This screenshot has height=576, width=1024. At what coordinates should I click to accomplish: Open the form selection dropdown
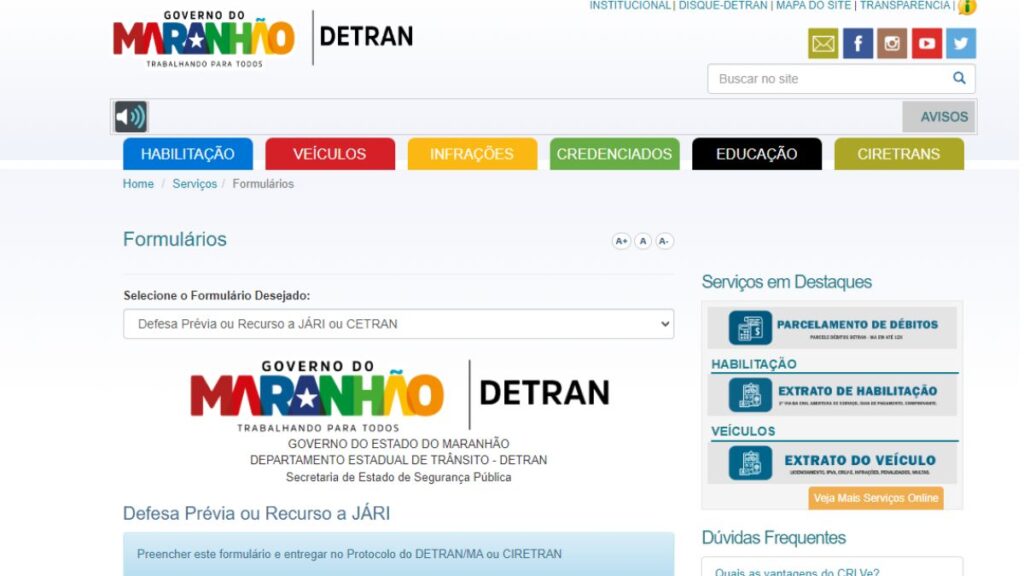[x=398, y=324]
